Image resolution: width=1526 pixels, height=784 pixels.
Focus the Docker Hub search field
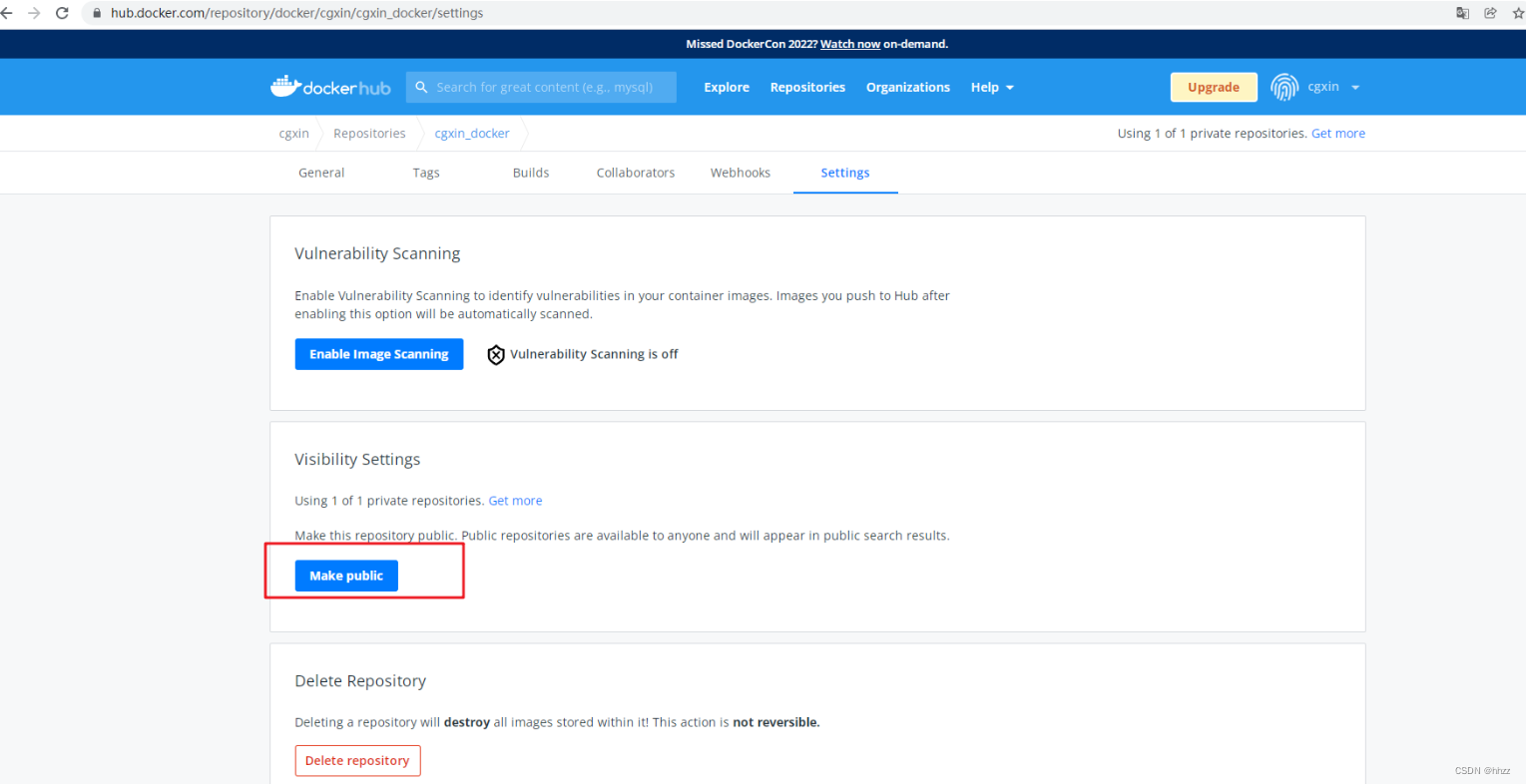click(x=541, y=87)
